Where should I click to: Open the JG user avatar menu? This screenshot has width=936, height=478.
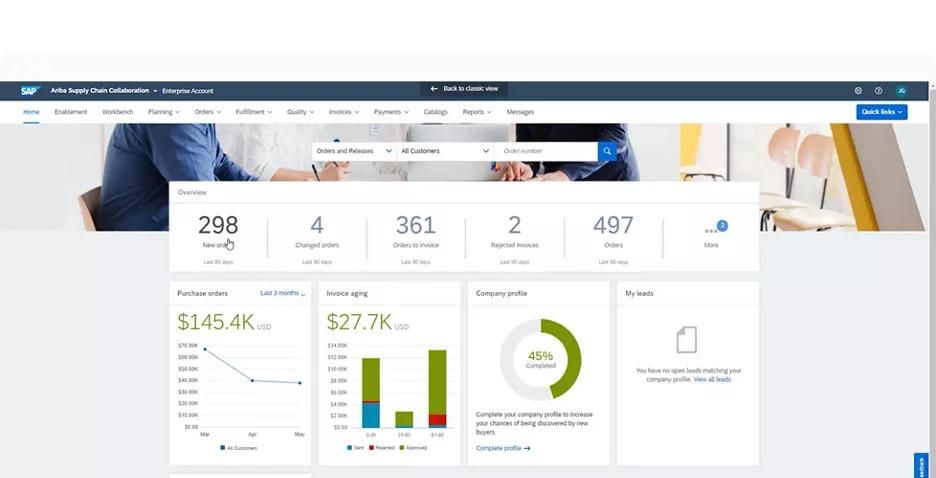point(901,91)
